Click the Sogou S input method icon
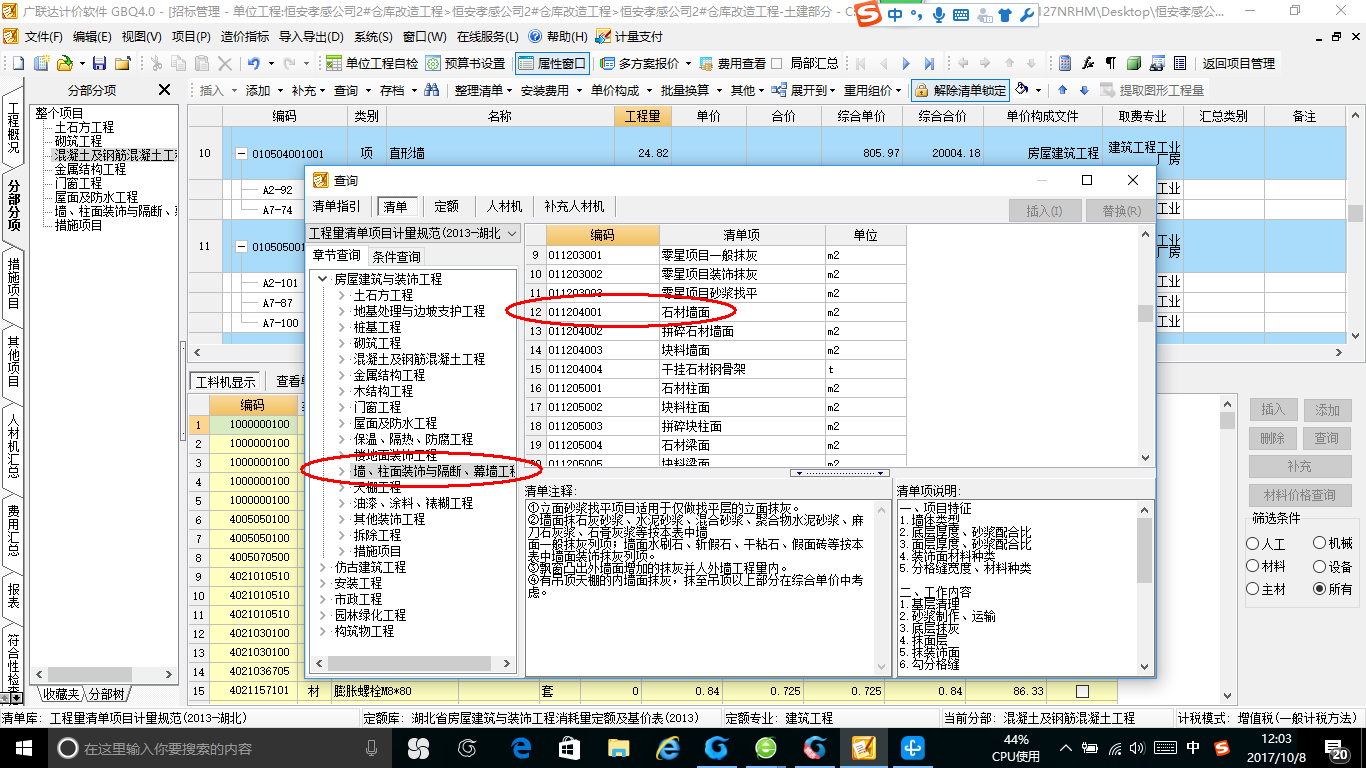Screen dimensions: 1366x768 [870, 14]
